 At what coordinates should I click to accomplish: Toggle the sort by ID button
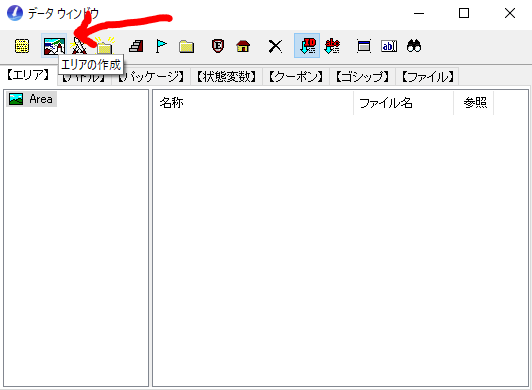[307, 45]
